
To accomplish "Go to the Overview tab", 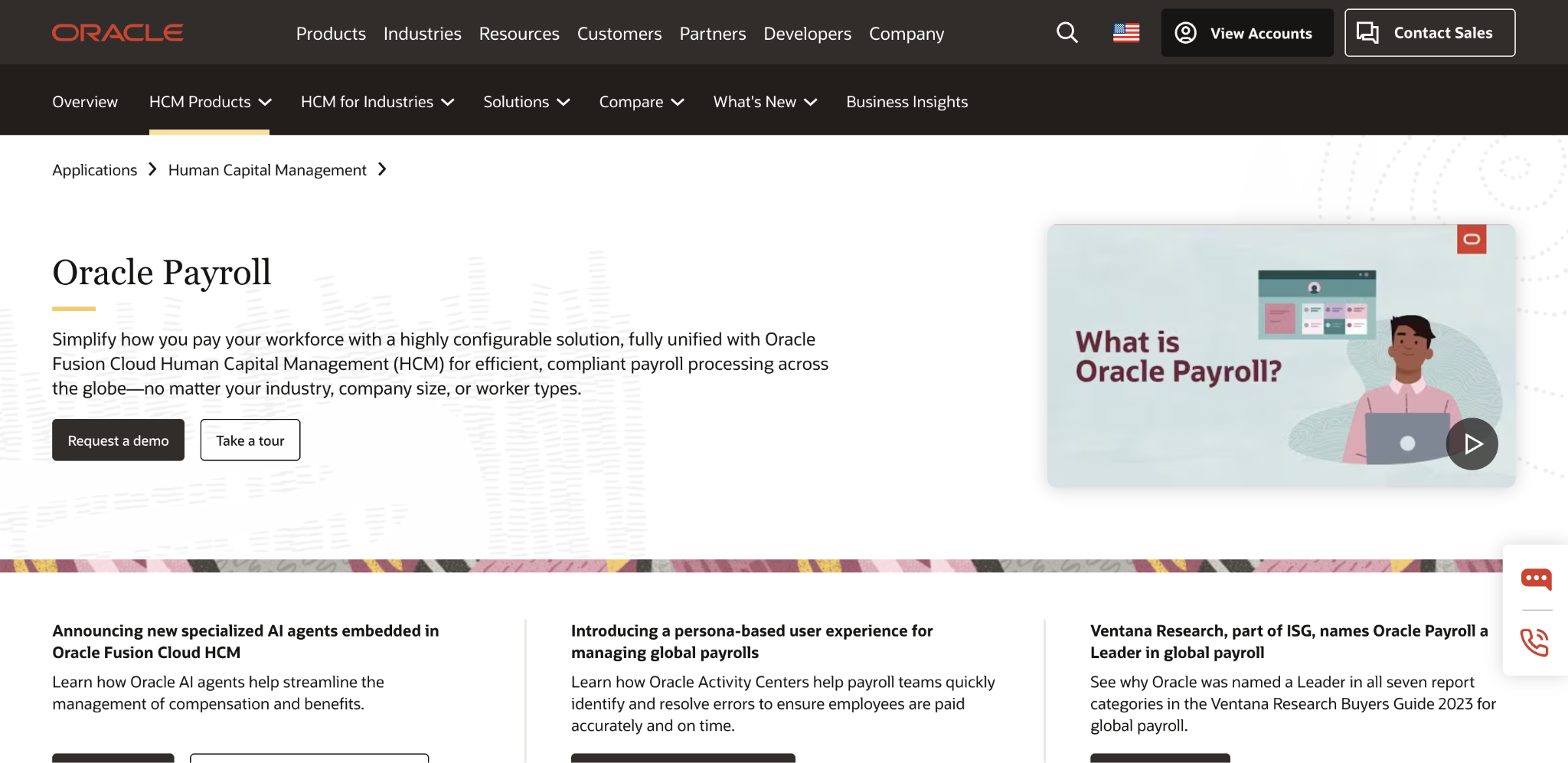I will pos(85,102).
